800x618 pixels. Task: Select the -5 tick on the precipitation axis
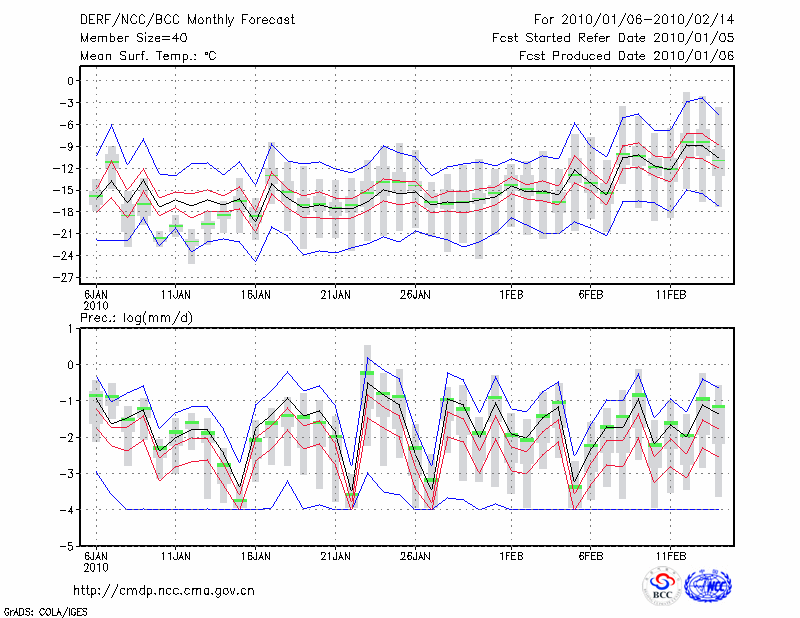[x=69, y=547]
